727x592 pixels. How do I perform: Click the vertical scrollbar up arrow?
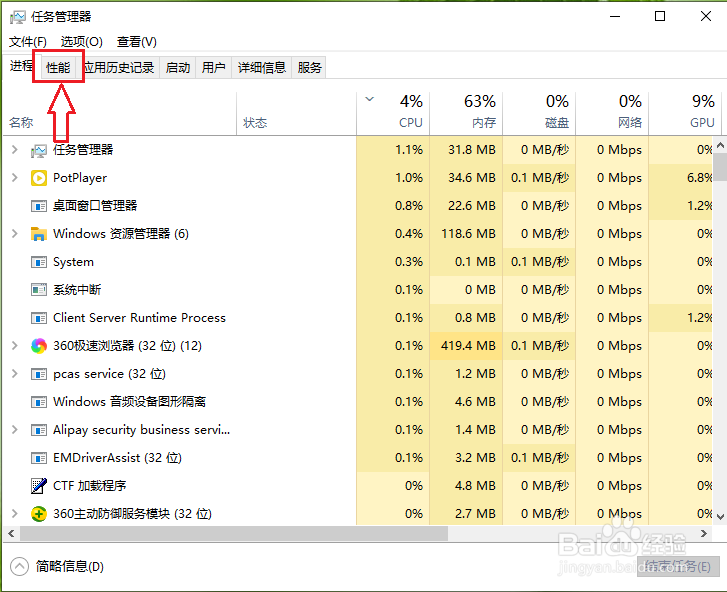point(720,146)
